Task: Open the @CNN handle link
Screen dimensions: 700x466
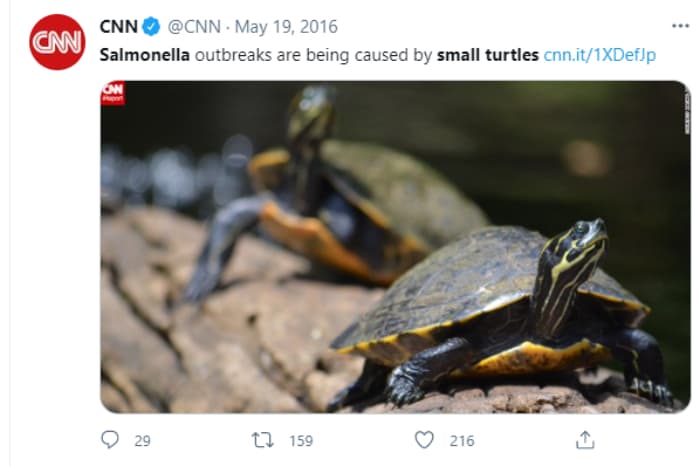Action: (193, 27)
